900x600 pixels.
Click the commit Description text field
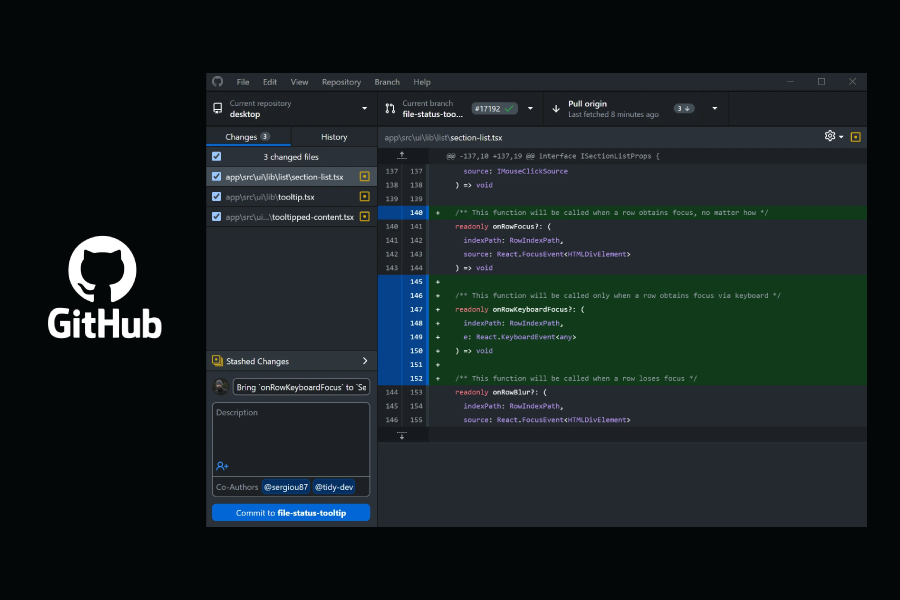291,430
